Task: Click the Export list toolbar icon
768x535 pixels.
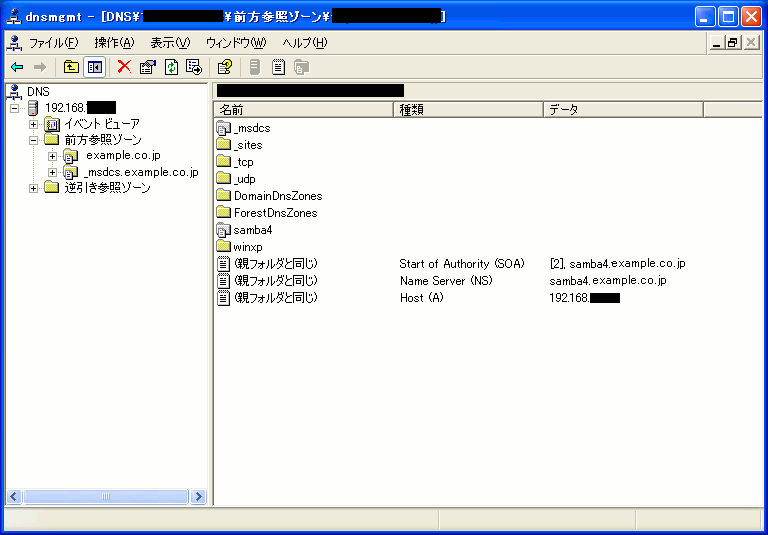Action: pos(194,67)
